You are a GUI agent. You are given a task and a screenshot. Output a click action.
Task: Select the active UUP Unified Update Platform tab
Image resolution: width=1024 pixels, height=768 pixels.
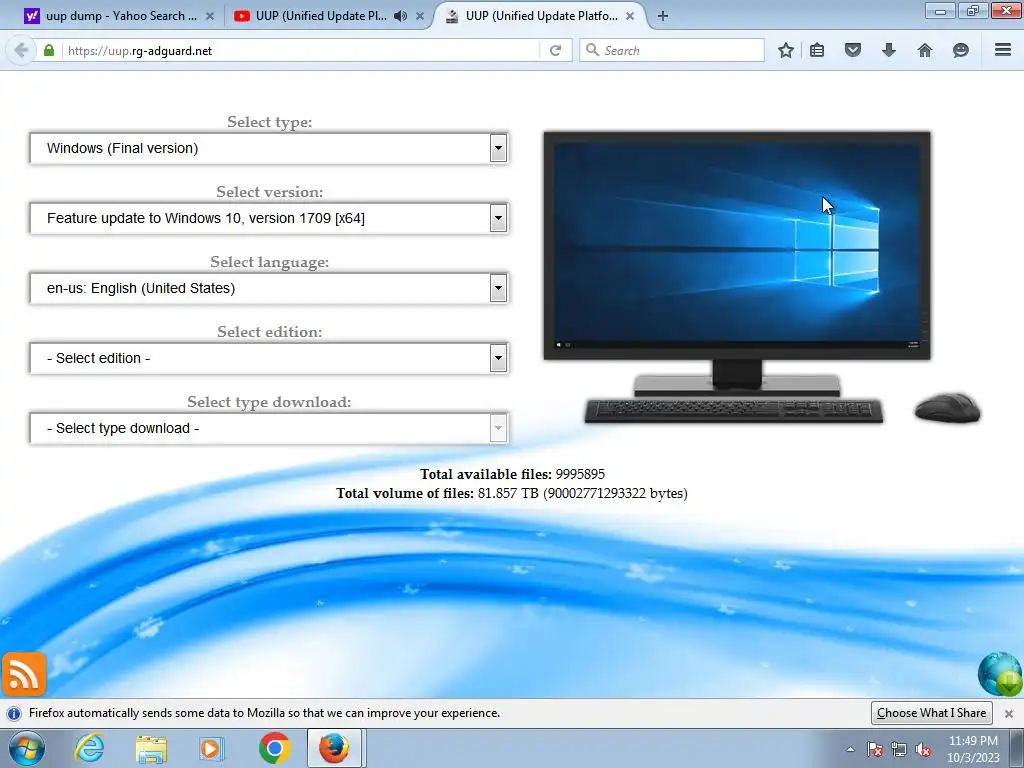[541, 16]
